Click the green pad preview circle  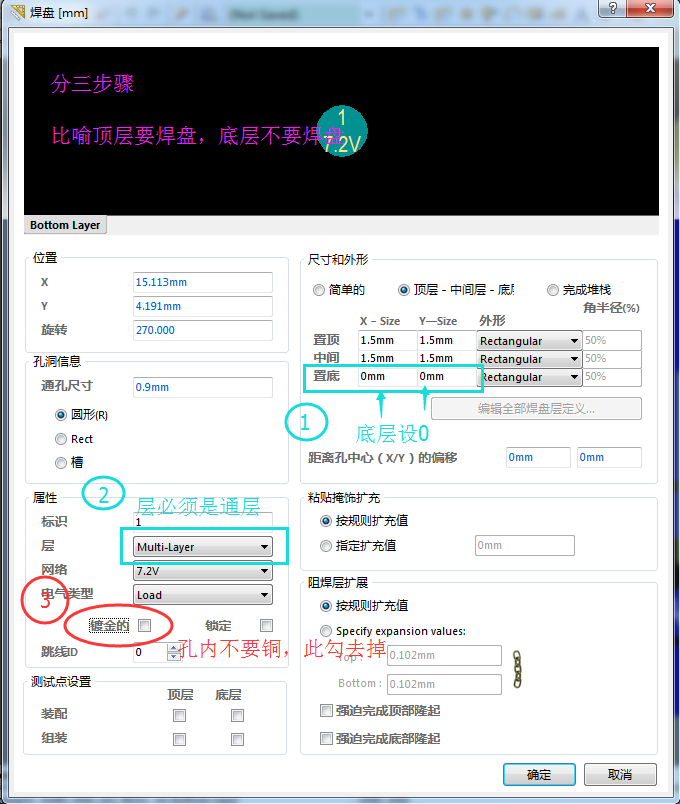(x=342, y=133)
